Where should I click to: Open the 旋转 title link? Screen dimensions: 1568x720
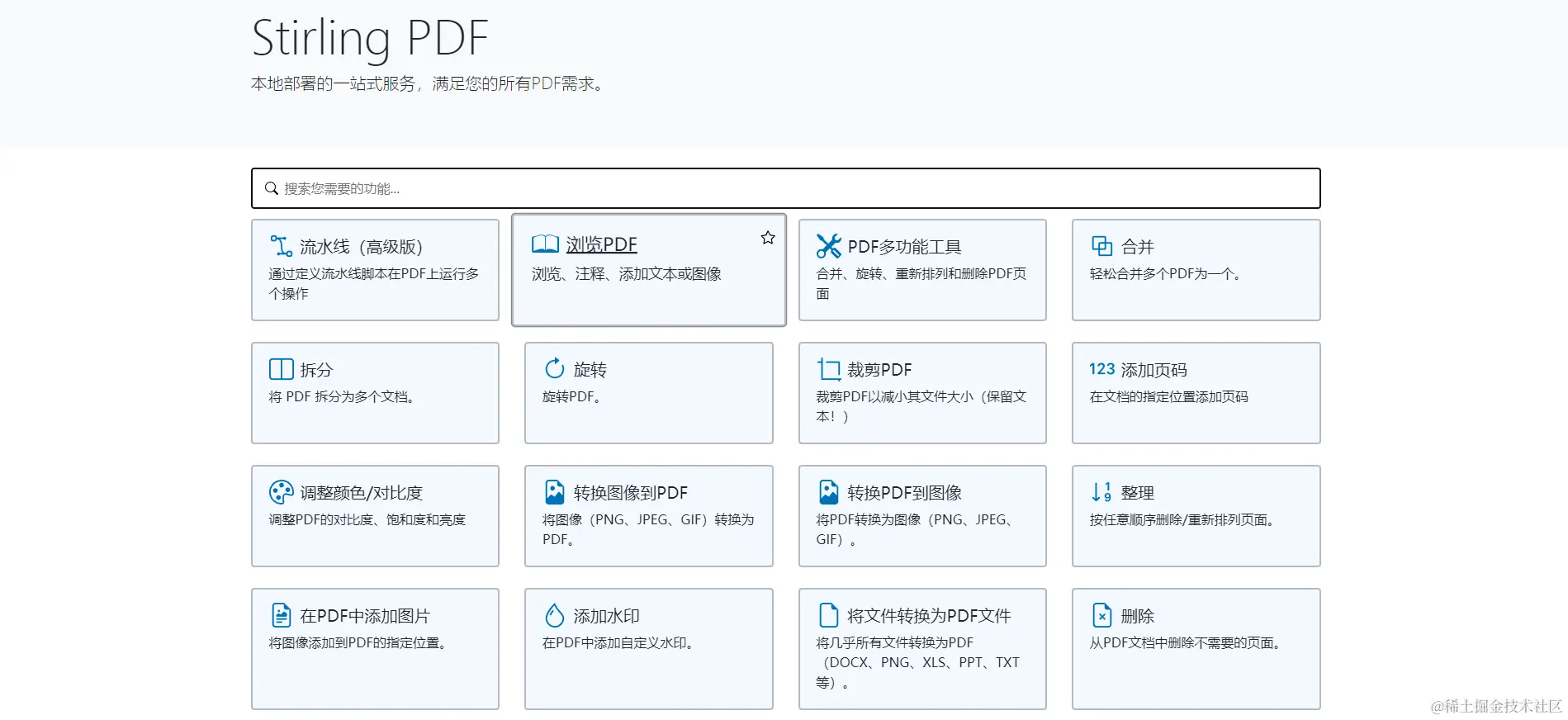tap(590, 370)
